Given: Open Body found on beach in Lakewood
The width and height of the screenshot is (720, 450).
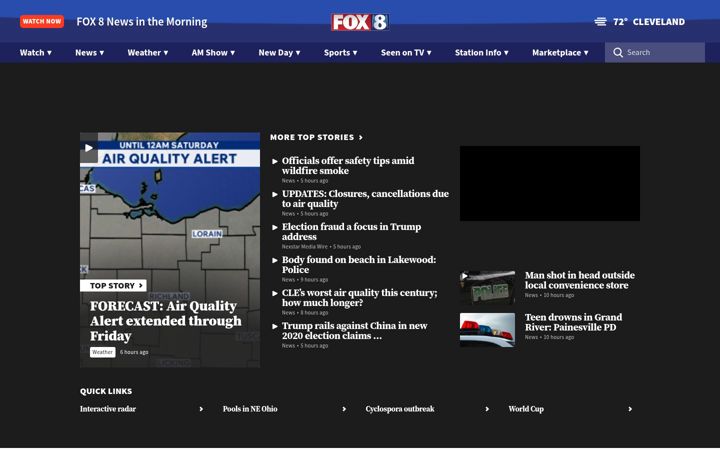Looking at the screenshot, I should click(359, 265).
